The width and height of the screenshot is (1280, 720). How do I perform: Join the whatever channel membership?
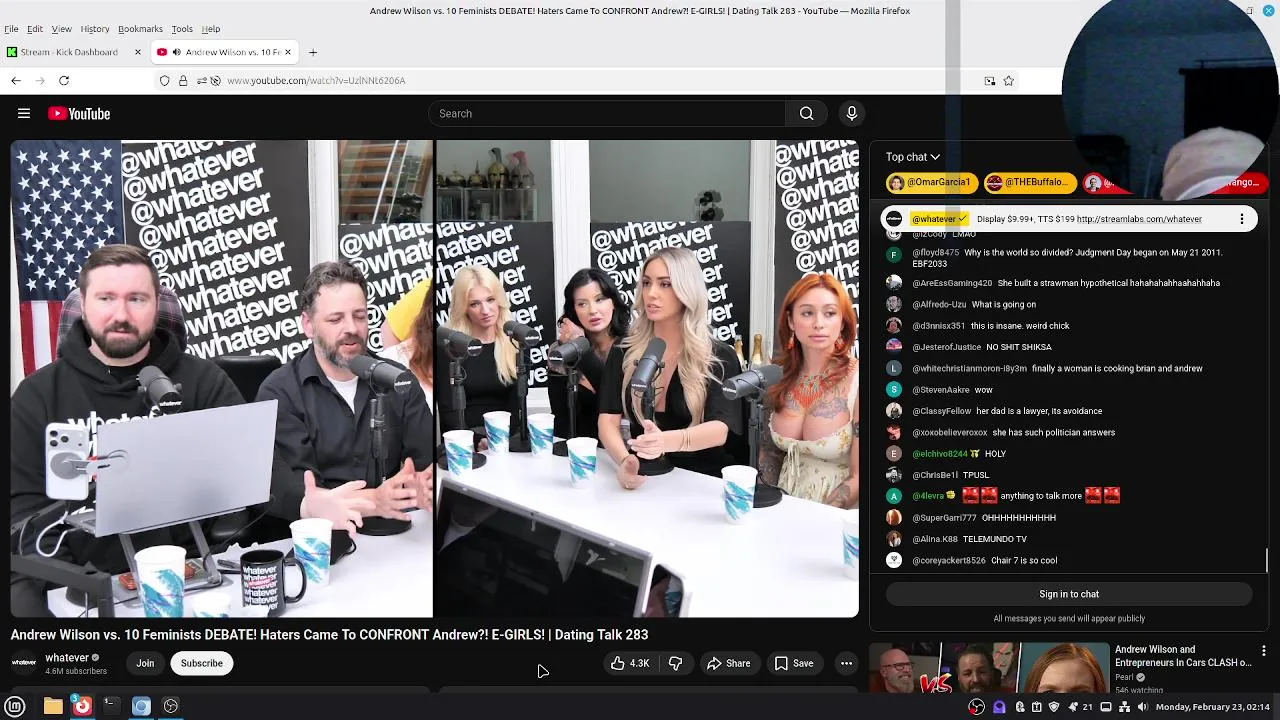[145, 663]
